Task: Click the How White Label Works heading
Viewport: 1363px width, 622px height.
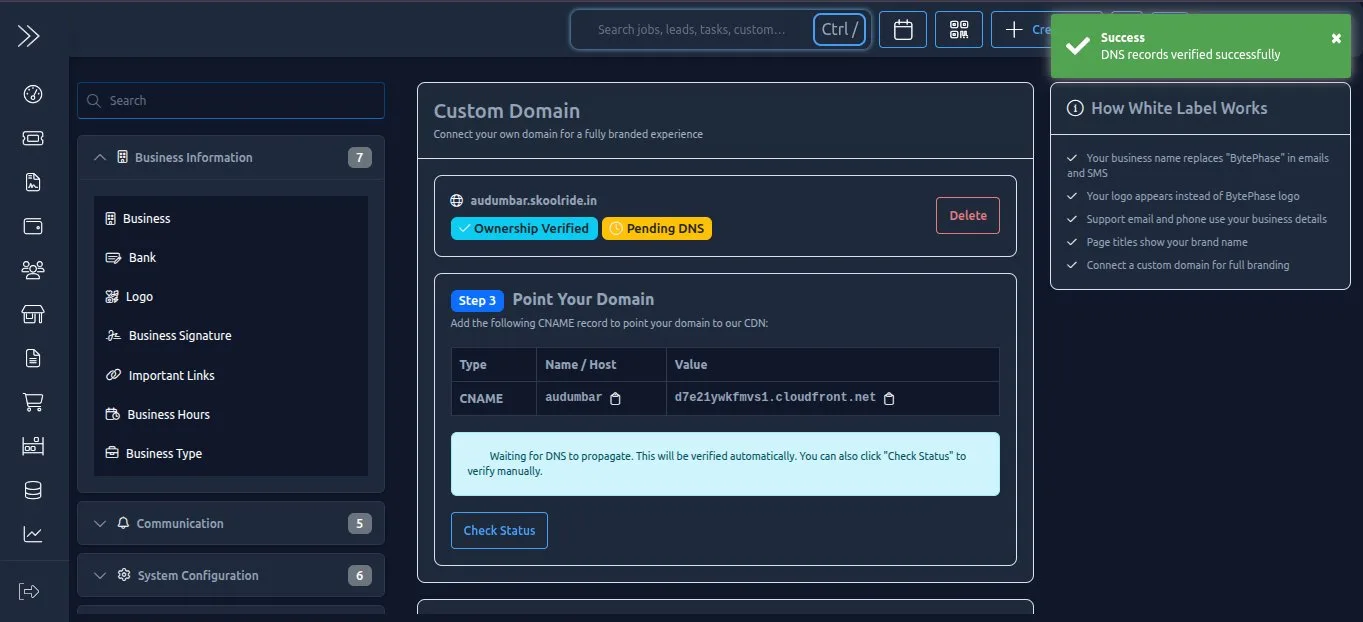Action: pos(1179,108)
